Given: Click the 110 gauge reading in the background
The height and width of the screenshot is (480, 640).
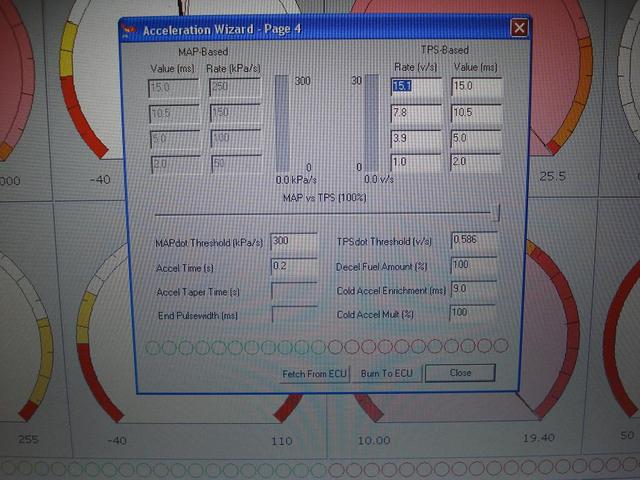Looking at the screenshot, I should 282,441.
